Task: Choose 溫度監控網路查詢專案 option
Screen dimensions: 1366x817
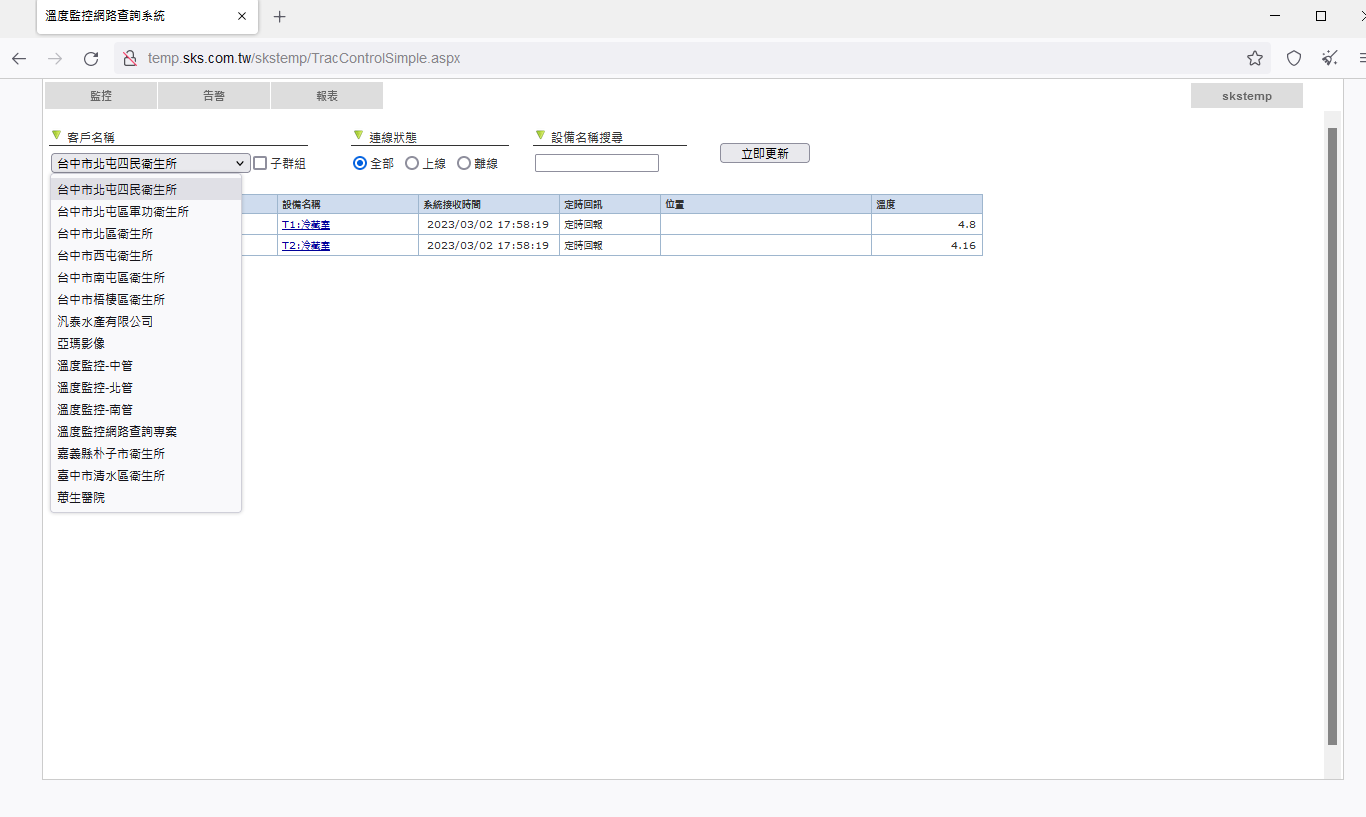Action: 146,432
